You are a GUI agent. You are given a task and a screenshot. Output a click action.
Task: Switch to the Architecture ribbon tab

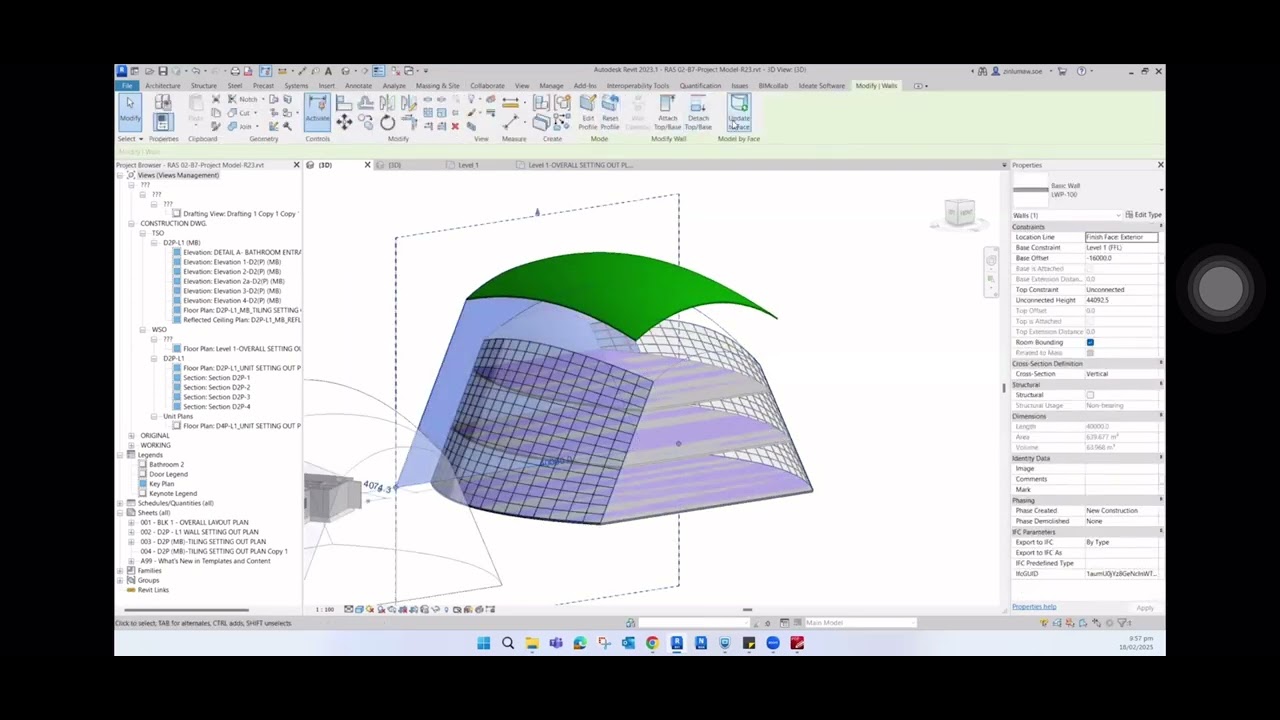point(162,86)
